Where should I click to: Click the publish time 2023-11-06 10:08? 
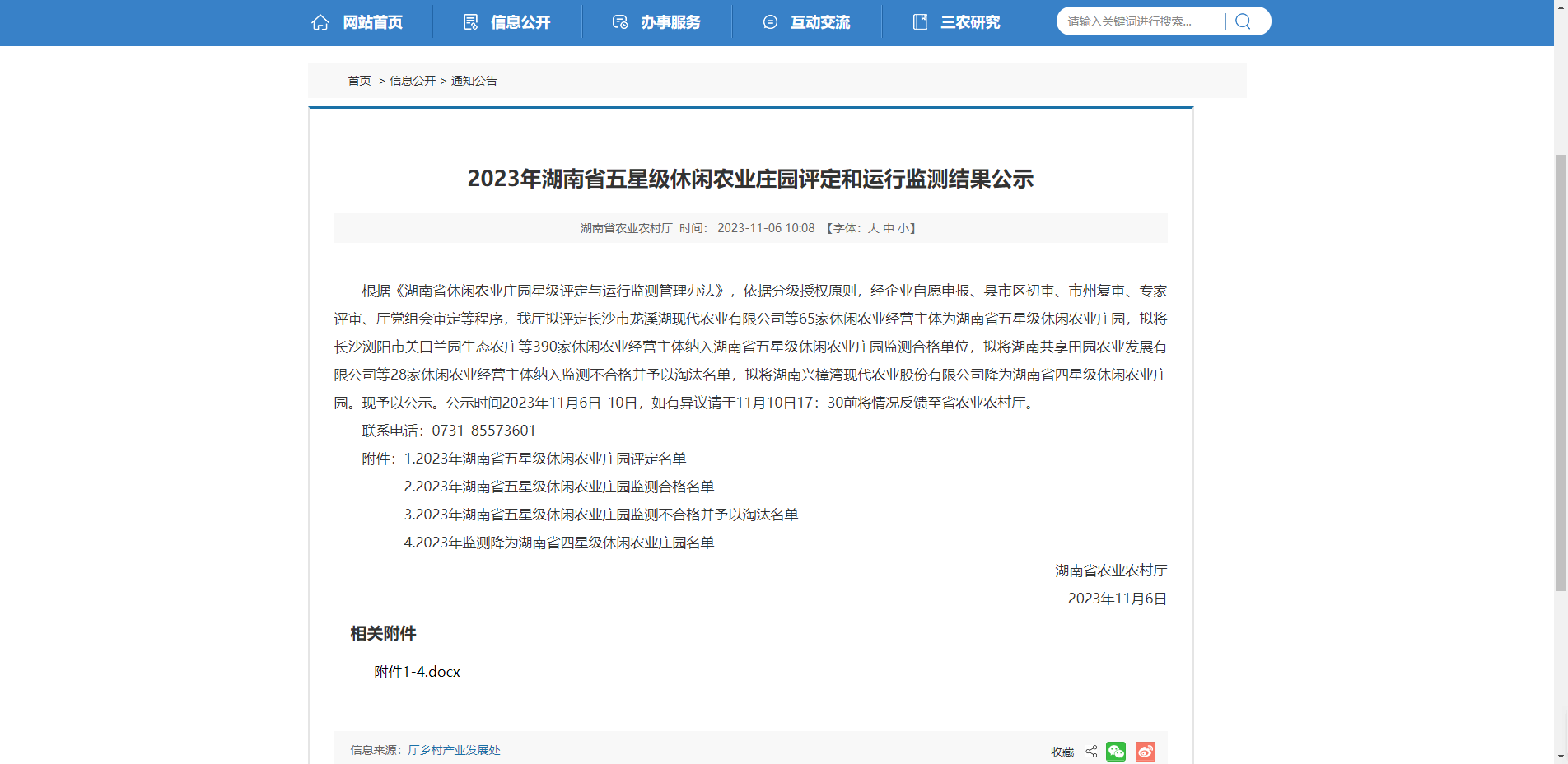766,228
